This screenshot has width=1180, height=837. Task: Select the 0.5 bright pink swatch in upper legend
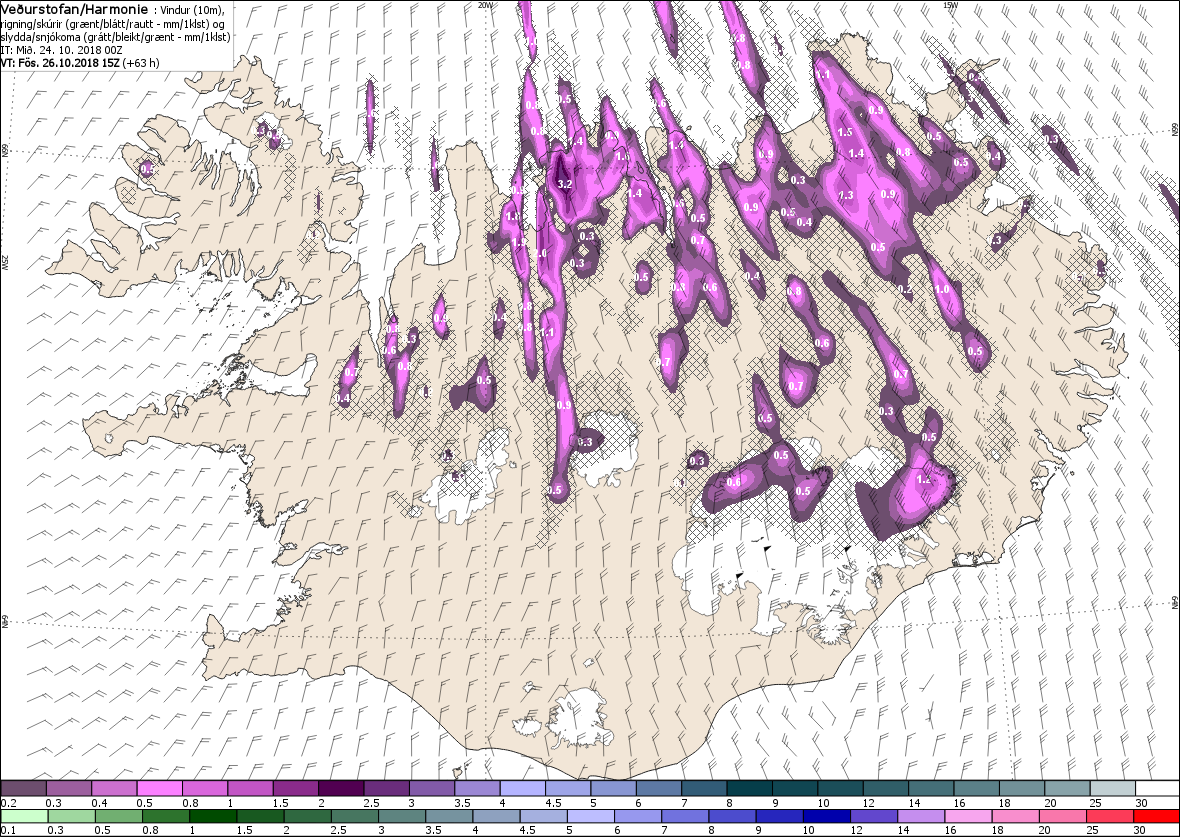(160, 790)
